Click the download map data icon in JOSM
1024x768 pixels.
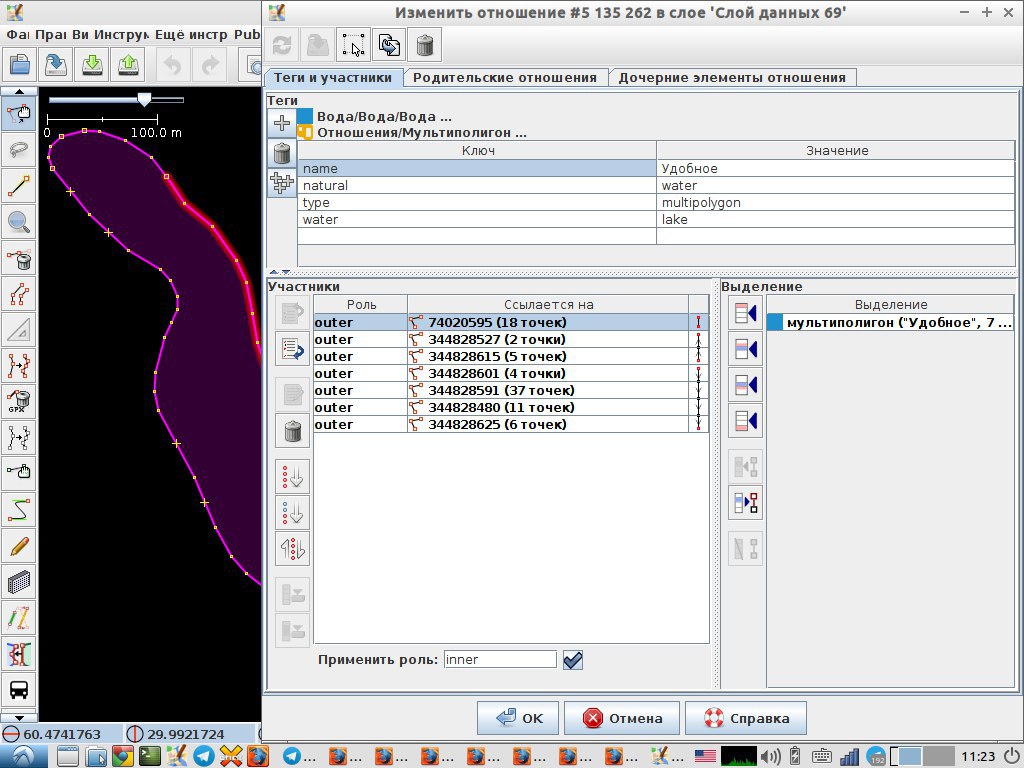tap(92, 65)
